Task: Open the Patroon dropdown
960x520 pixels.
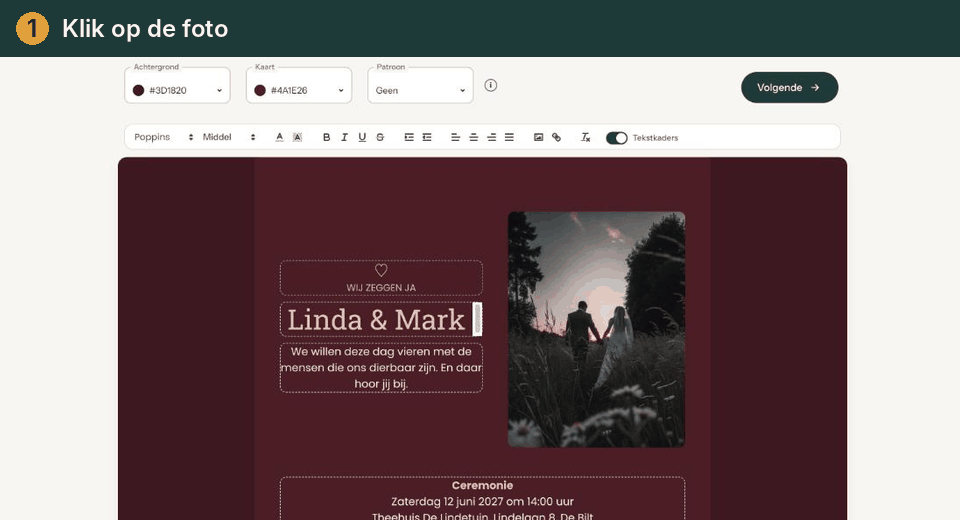Action: coord(421,85)
